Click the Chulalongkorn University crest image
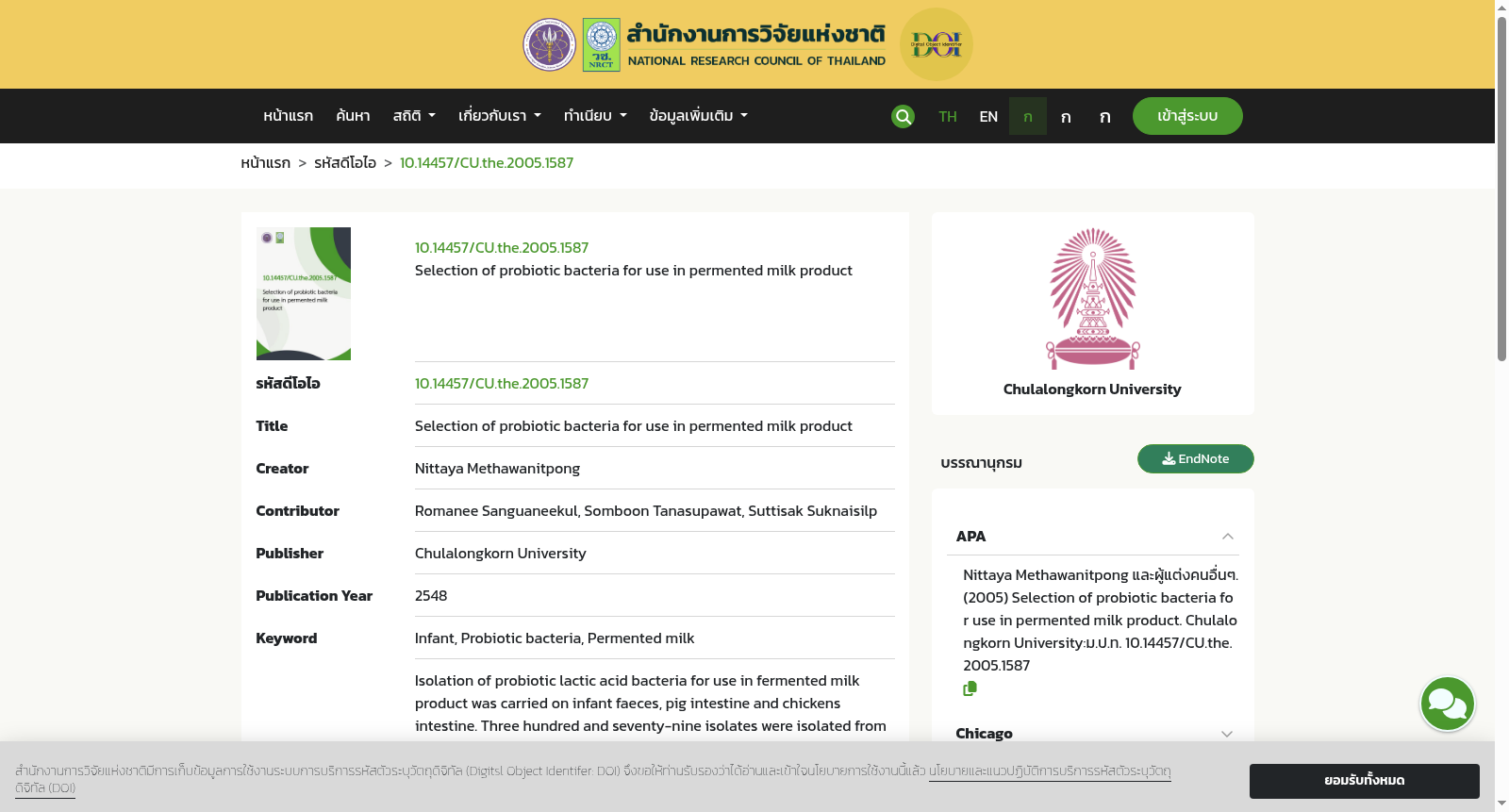This screenshot has width=1509, height=812. coord(1092,298)
